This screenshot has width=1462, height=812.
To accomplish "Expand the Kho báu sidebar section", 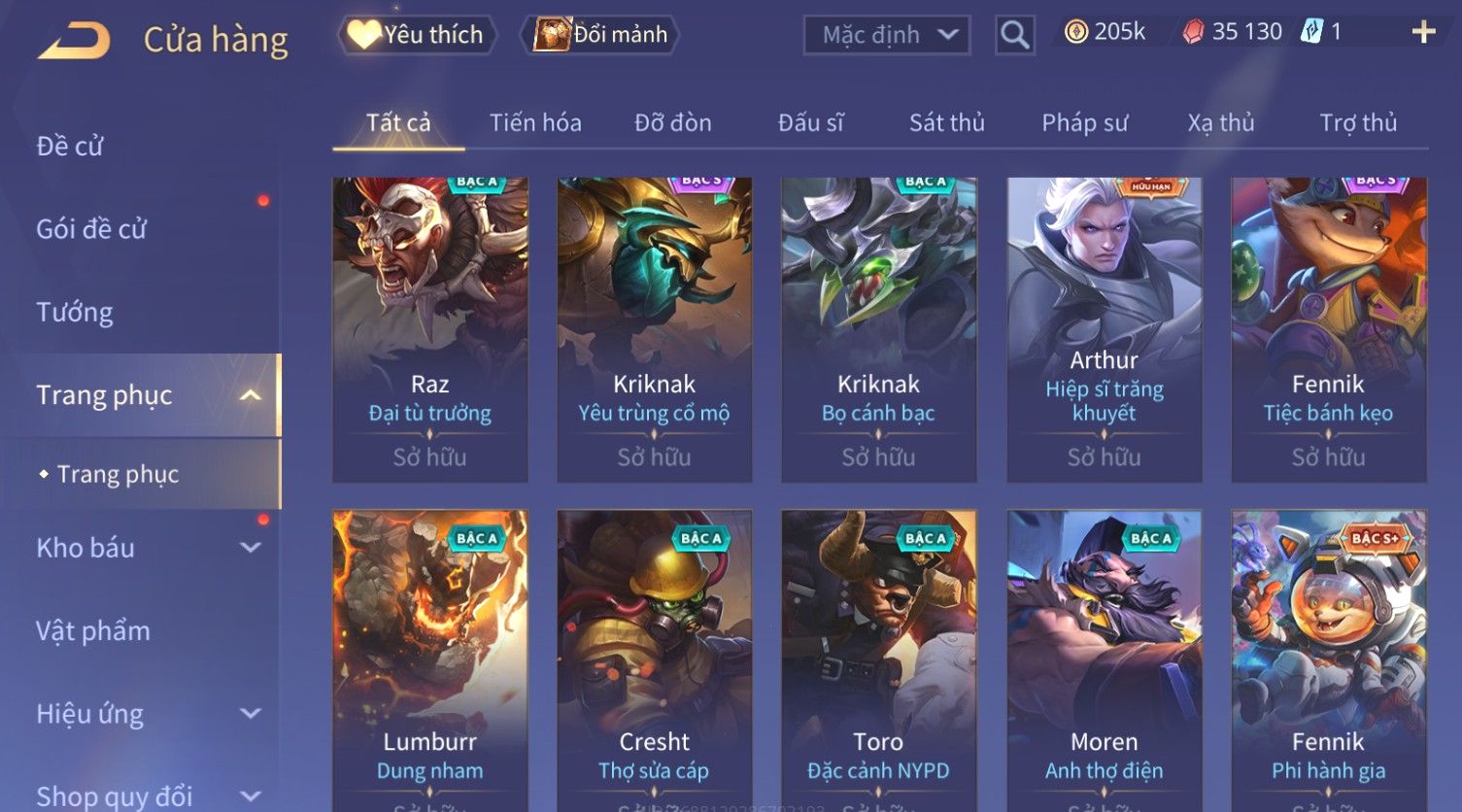I will tap(251, 548).
